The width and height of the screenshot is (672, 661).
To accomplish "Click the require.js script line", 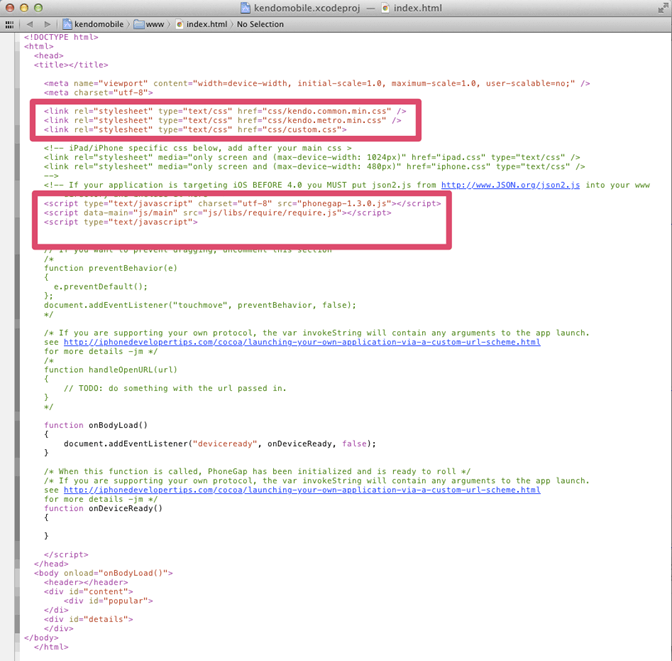I will pyautogui.click(x=217, y=213).
